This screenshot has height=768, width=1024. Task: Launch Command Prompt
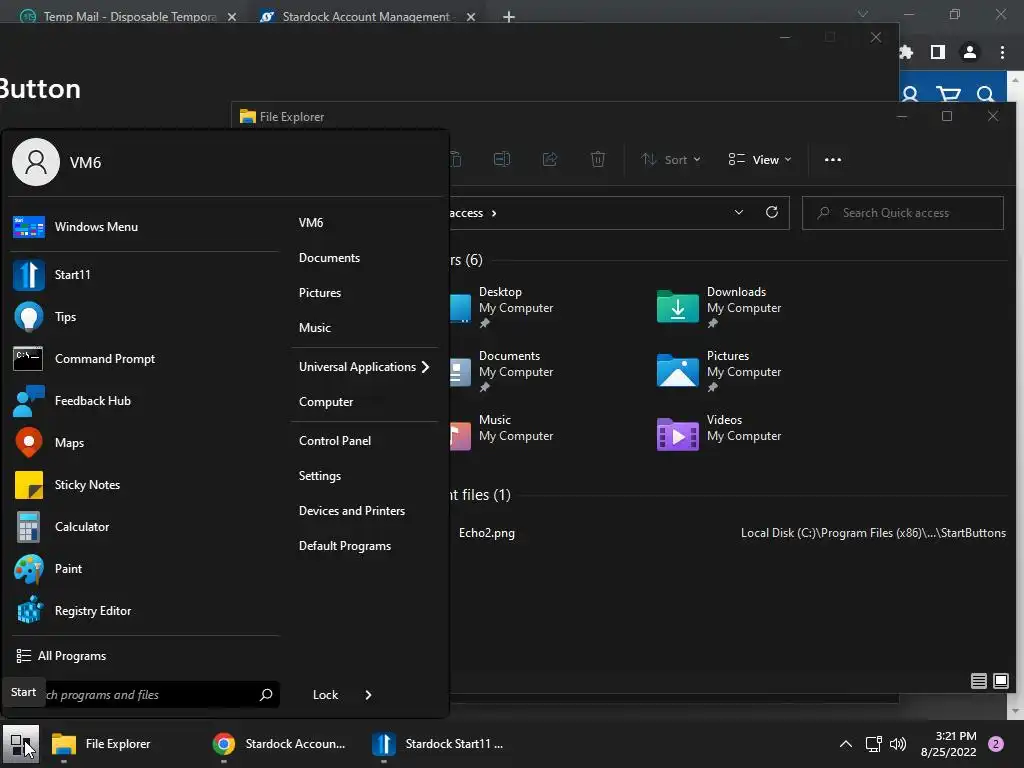pyautogui.click(x=144, y=359)
